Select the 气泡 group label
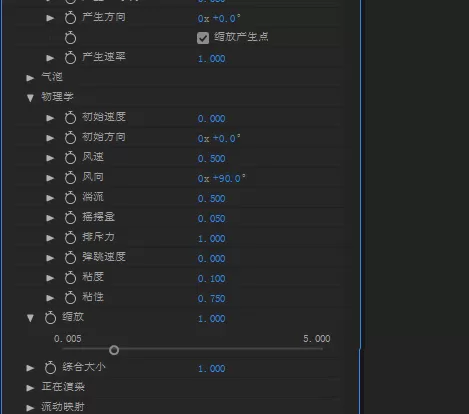Viewport: 469px width, 414px height. (52, 77)
